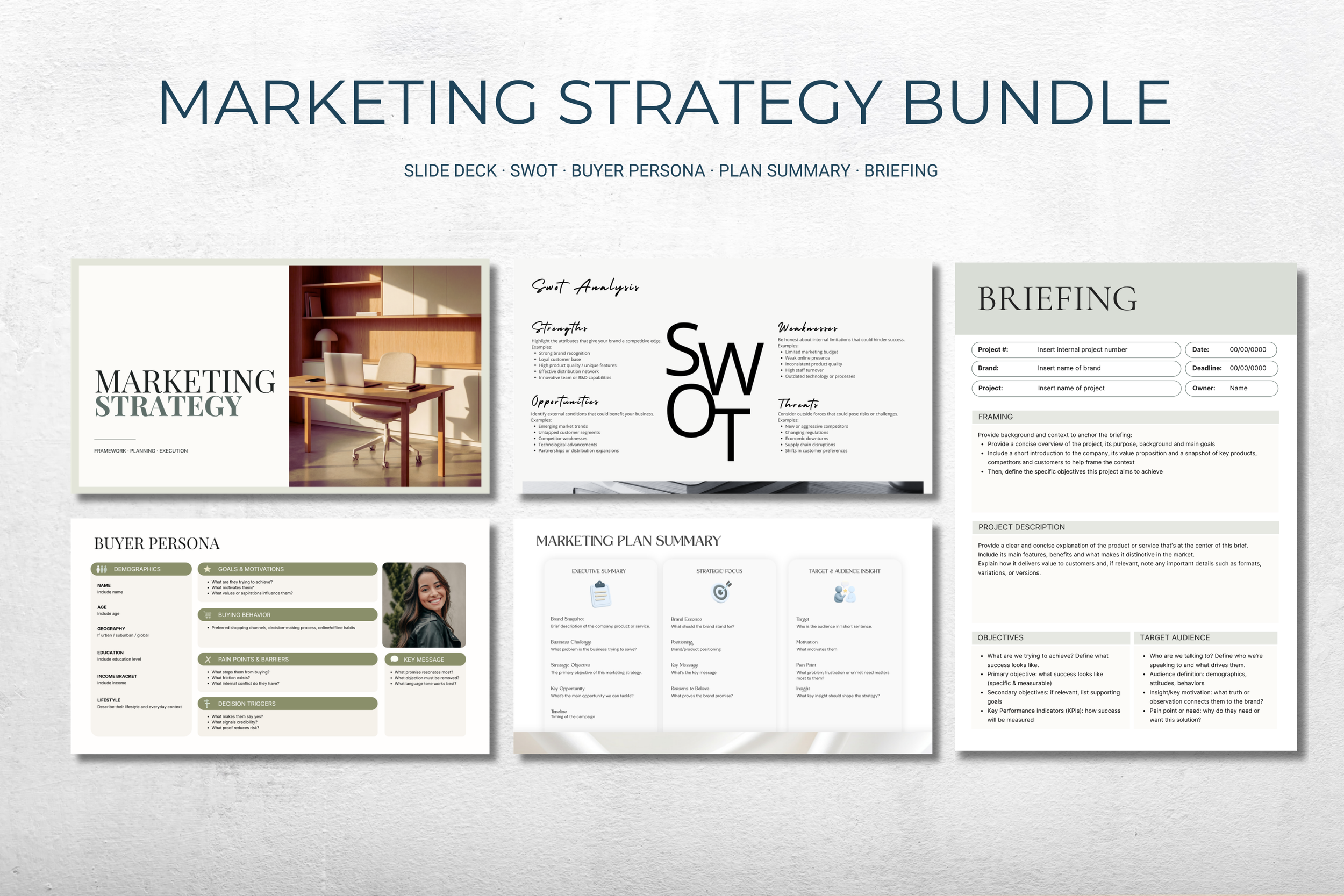Click the Weaknesses heading in SWOT slide
The width and height of the screenshot is (1344, 896).
(807, 327)
